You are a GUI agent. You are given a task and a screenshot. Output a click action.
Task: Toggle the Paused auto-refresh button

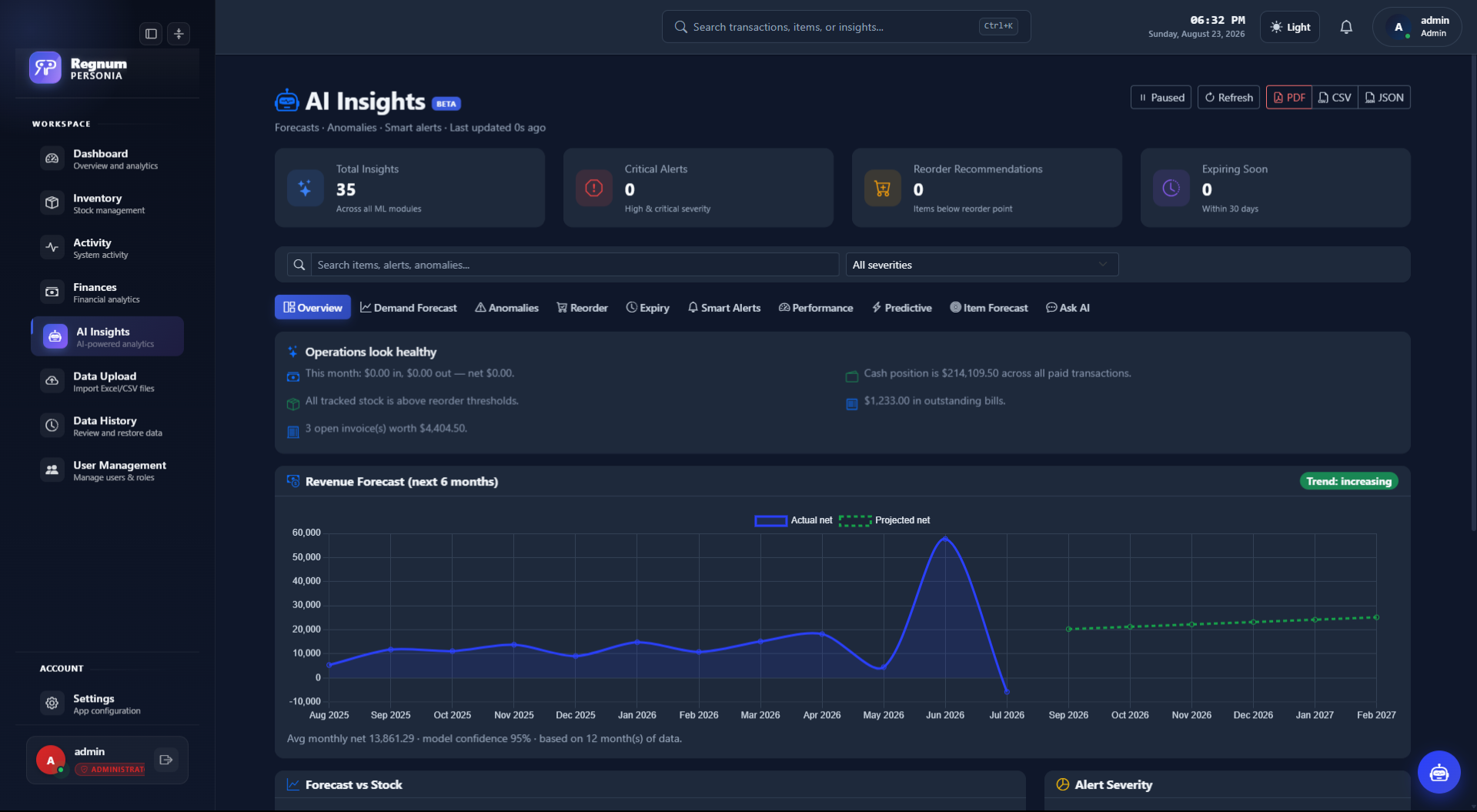pos(1161,98)
